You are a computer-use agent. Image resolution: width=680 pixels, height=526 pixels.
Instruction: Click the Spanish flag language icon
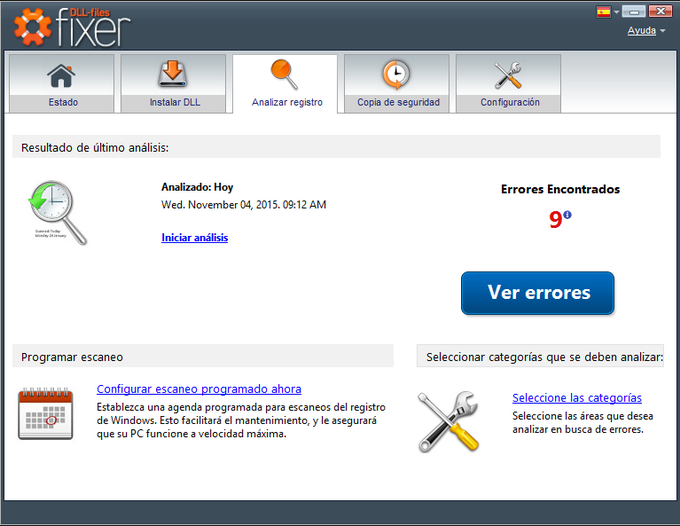point(603,12)
